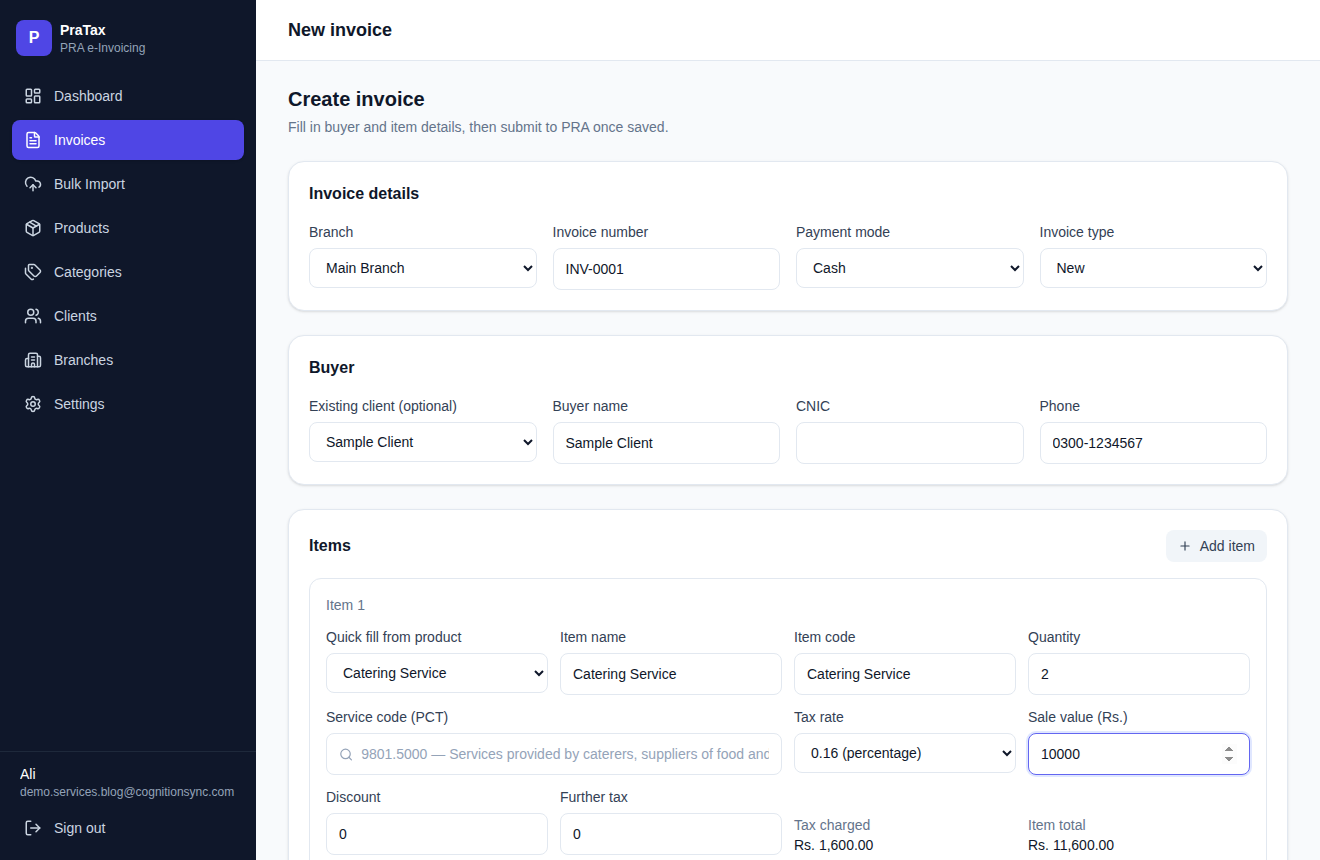This screenshot has height=860, width=1320.
Task: Click the PraTax logo icon
Action: coord(34,38)
